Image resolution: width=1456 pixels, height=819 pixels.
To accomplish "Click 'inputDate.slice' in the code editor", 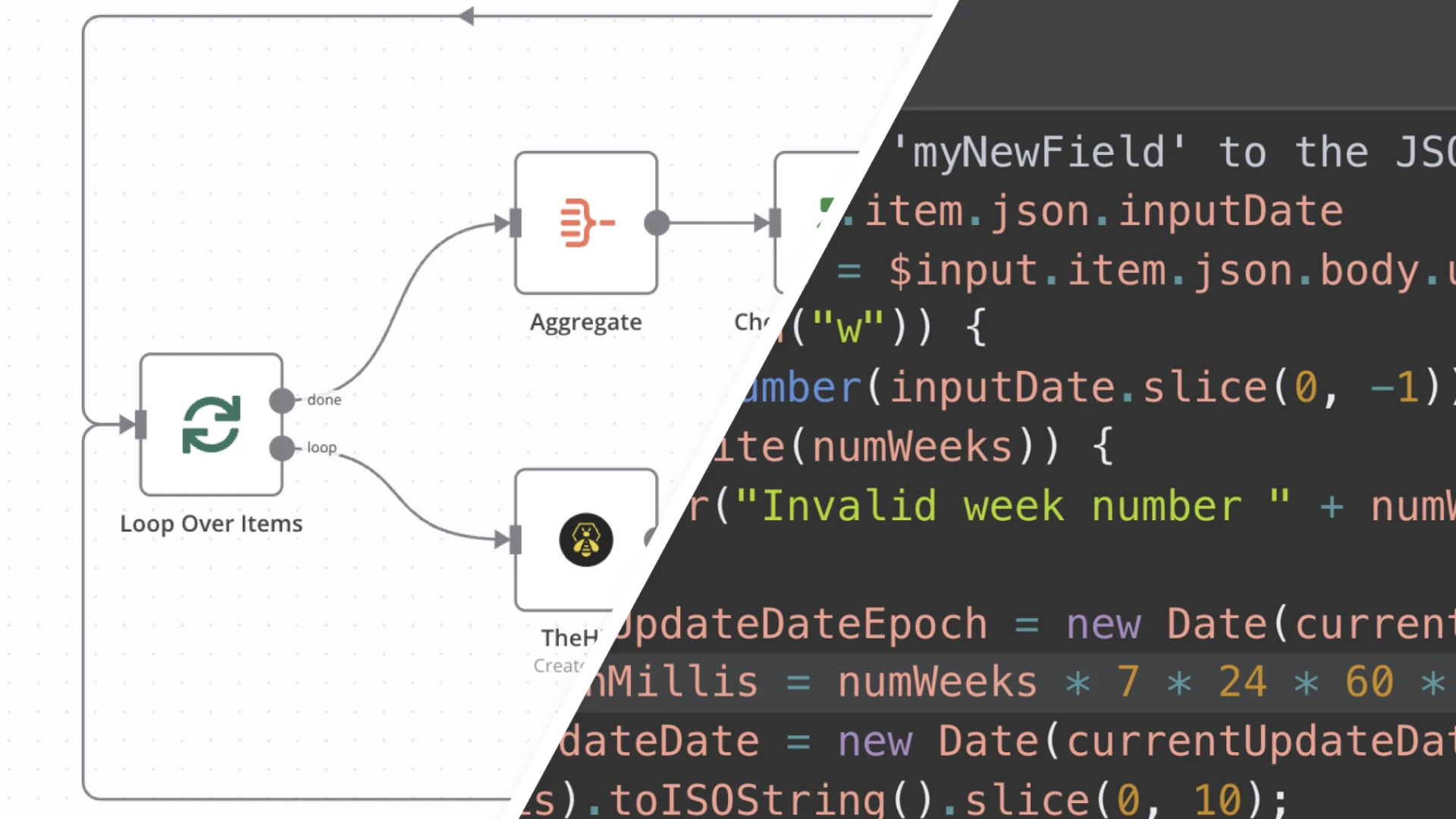I will click(x=1077, y=388).
